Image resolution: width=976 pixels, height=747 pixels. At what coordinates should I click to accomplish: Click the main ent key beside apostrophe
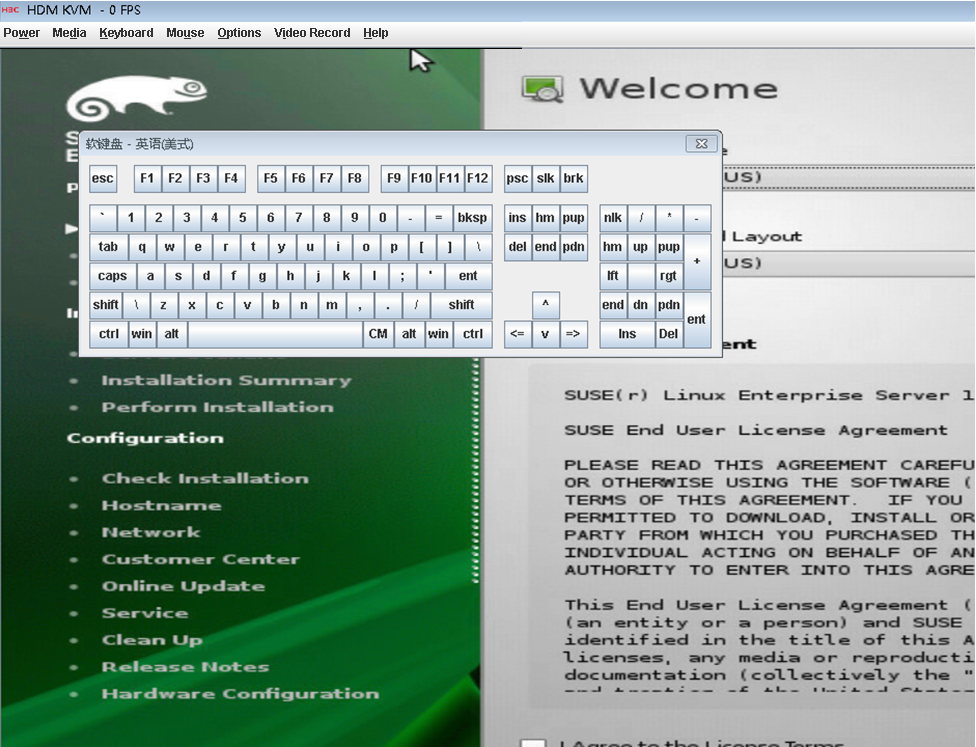pyautogui.click(x=468, y=276)
